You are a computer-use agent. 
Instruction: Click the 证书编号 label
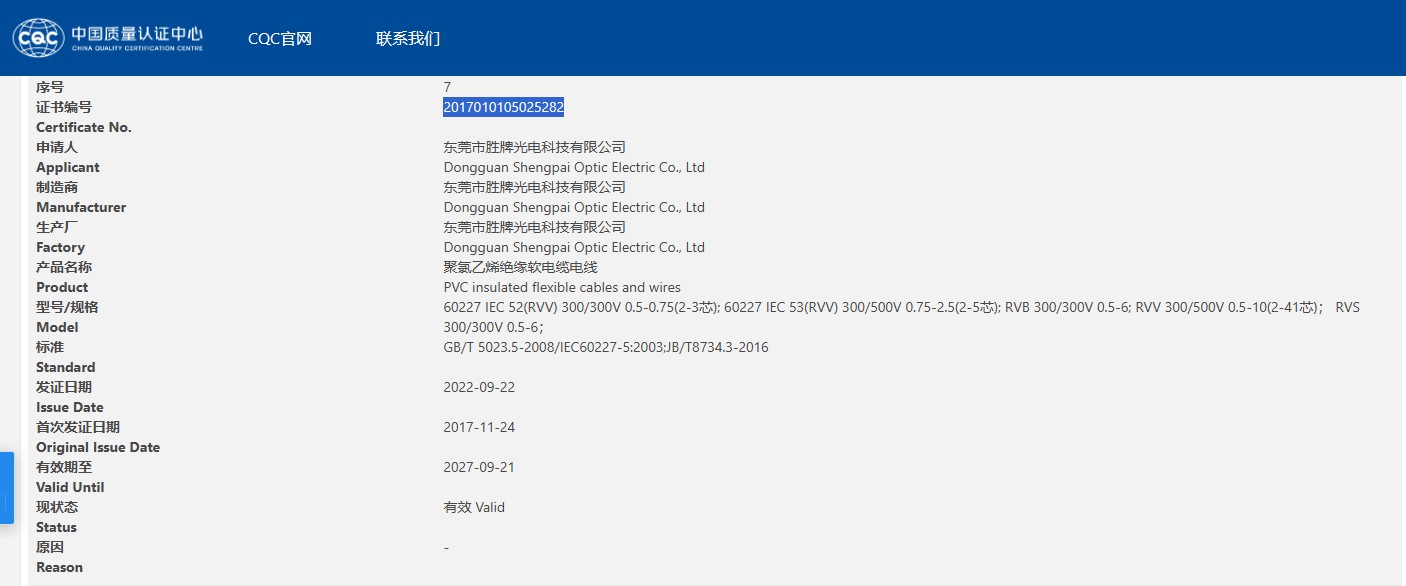64,107
